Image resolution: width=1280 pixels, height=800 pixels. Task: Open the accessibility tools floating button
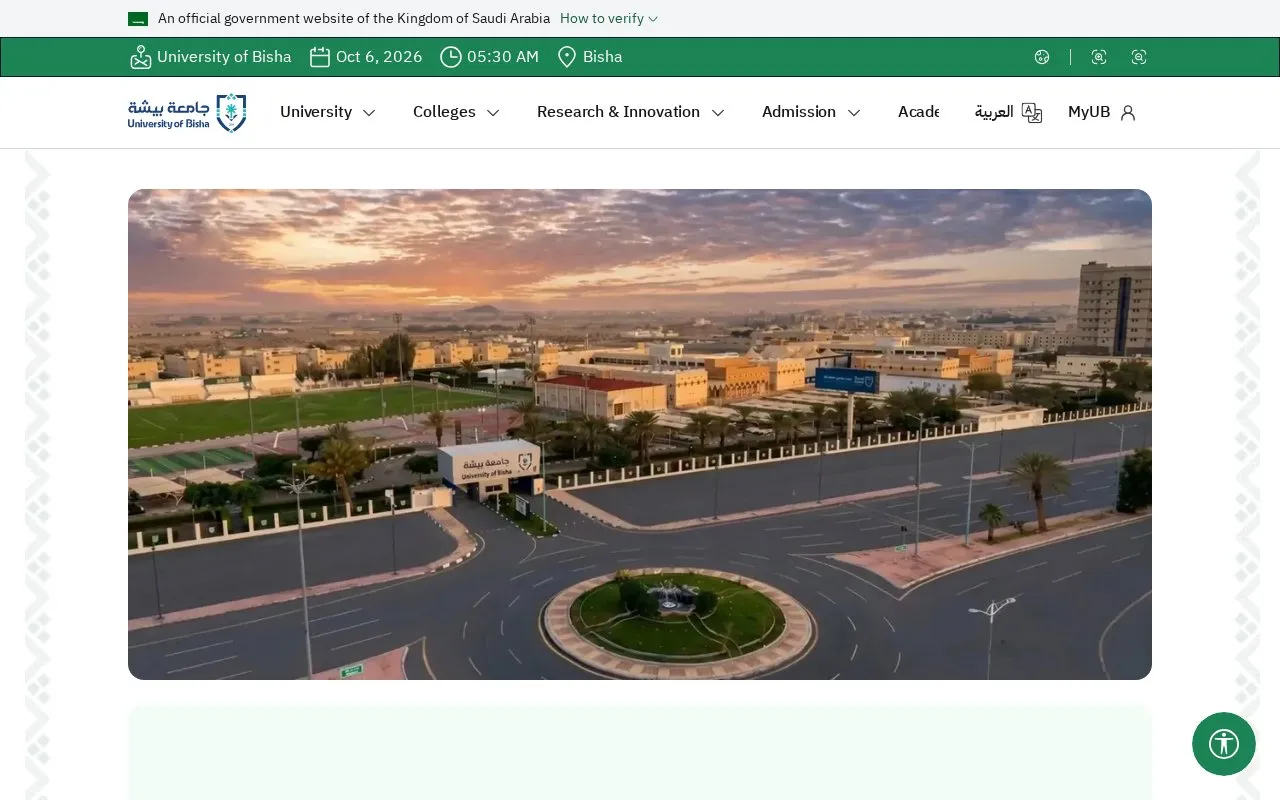click(1224, 744)
